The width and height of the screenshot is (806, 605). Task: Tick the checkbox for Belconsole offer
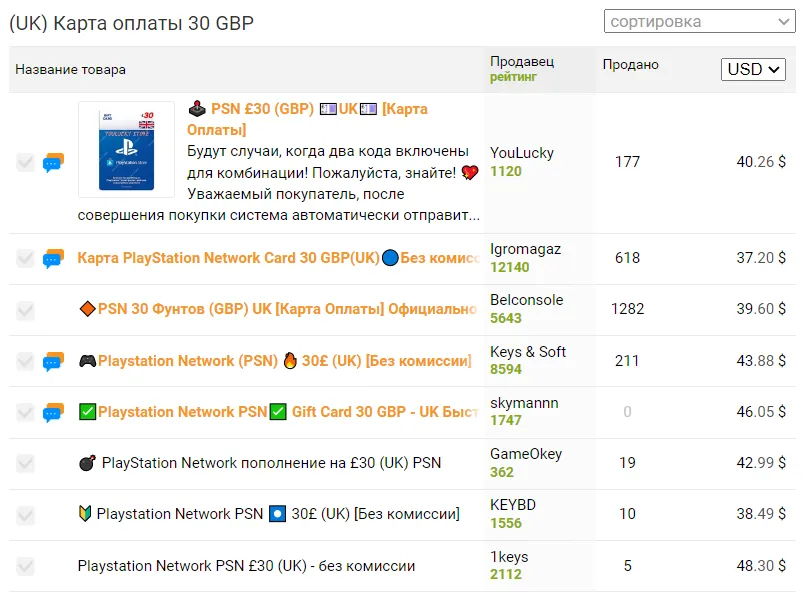25,310
